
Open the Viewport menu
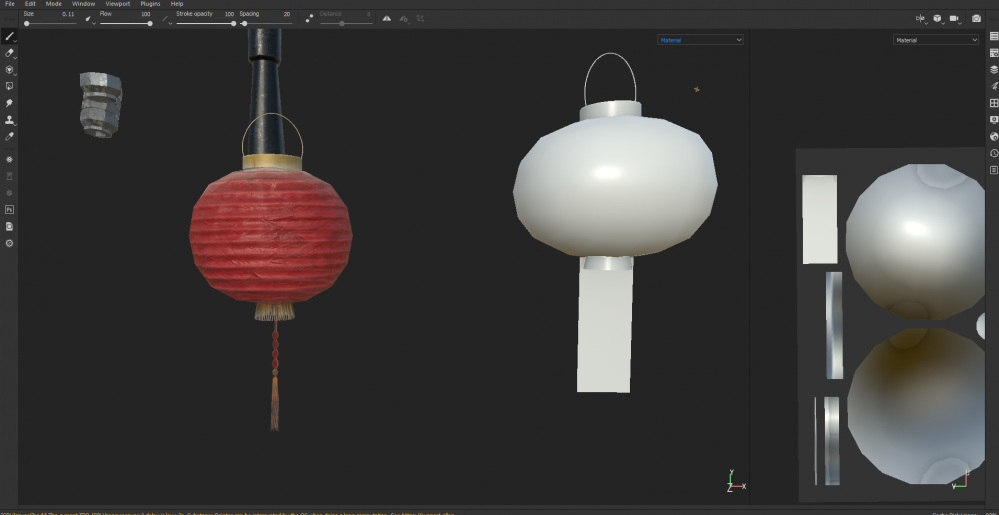(x=117, y=4)
